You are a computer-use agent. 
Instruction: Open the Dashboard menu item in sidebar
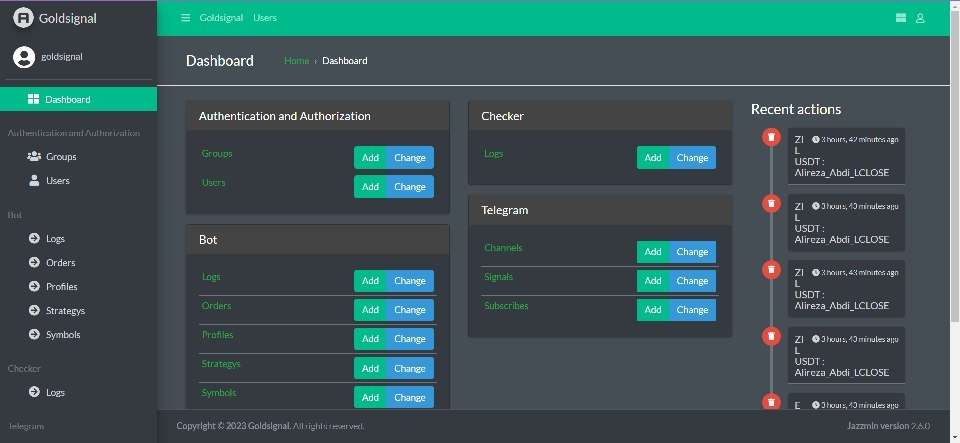click(78, 99)
